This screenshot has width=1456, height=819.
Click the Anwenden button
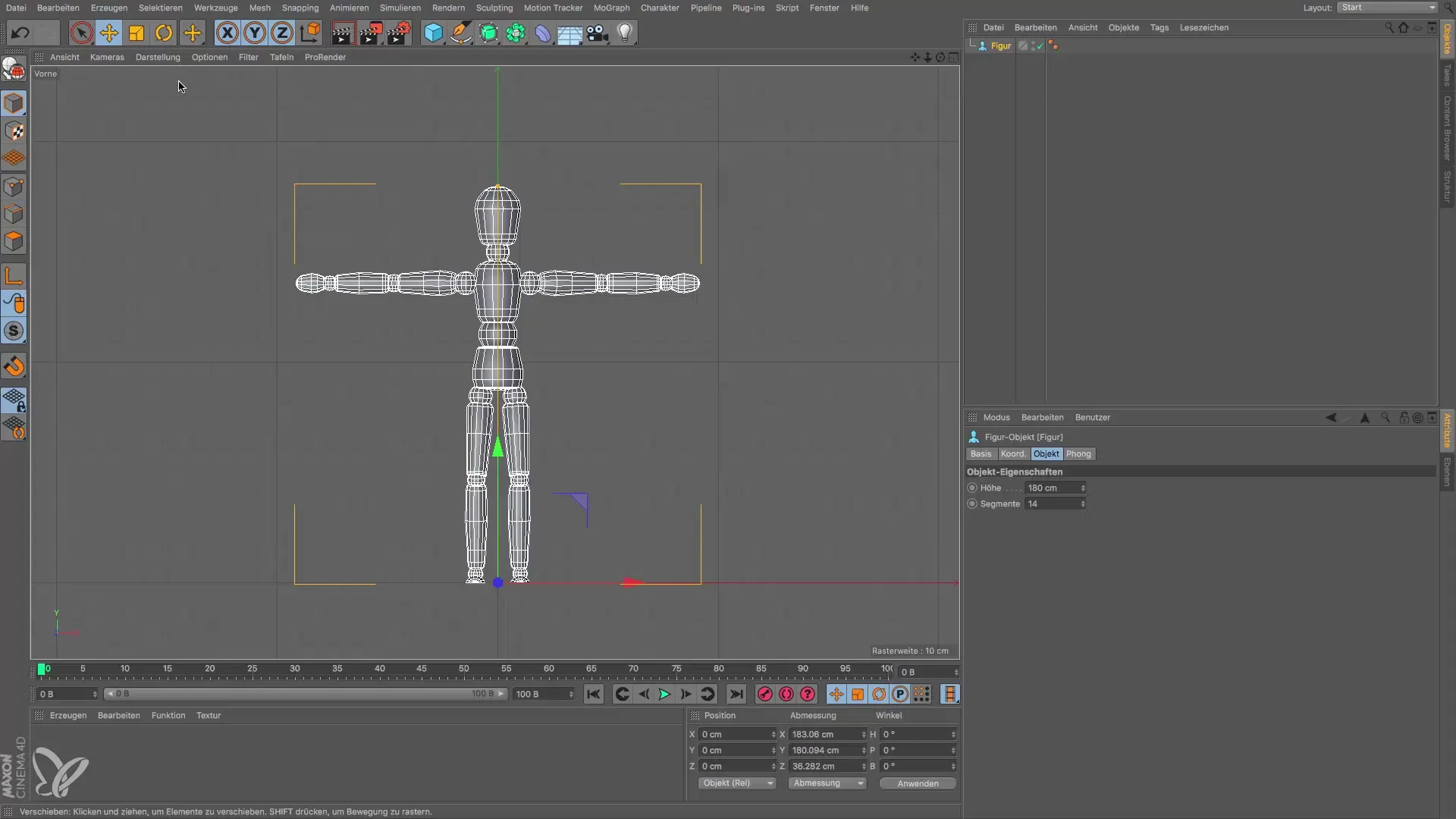point(918,784)
